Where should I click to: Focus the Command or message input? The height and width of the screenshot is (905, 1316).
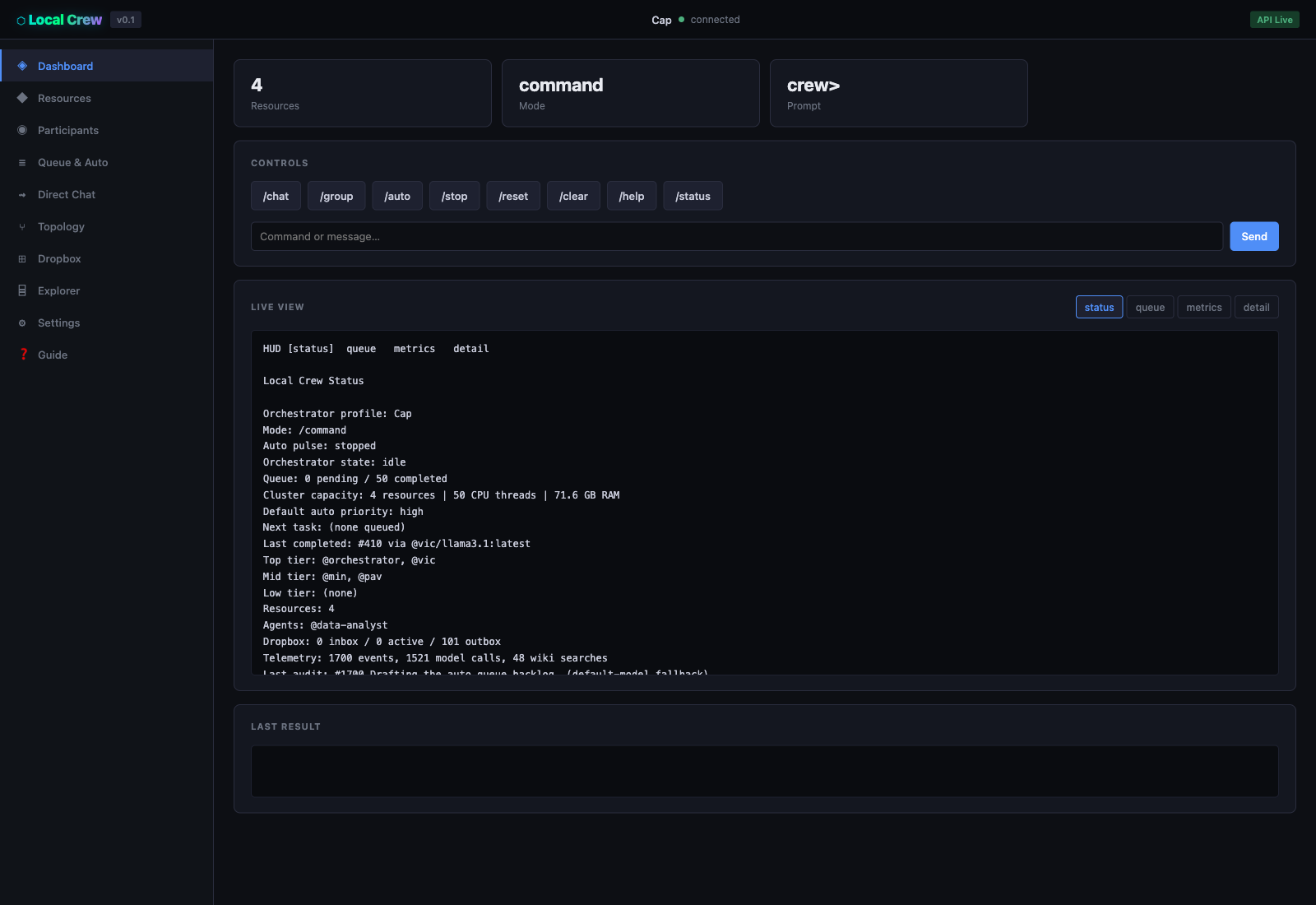(737, 236)
